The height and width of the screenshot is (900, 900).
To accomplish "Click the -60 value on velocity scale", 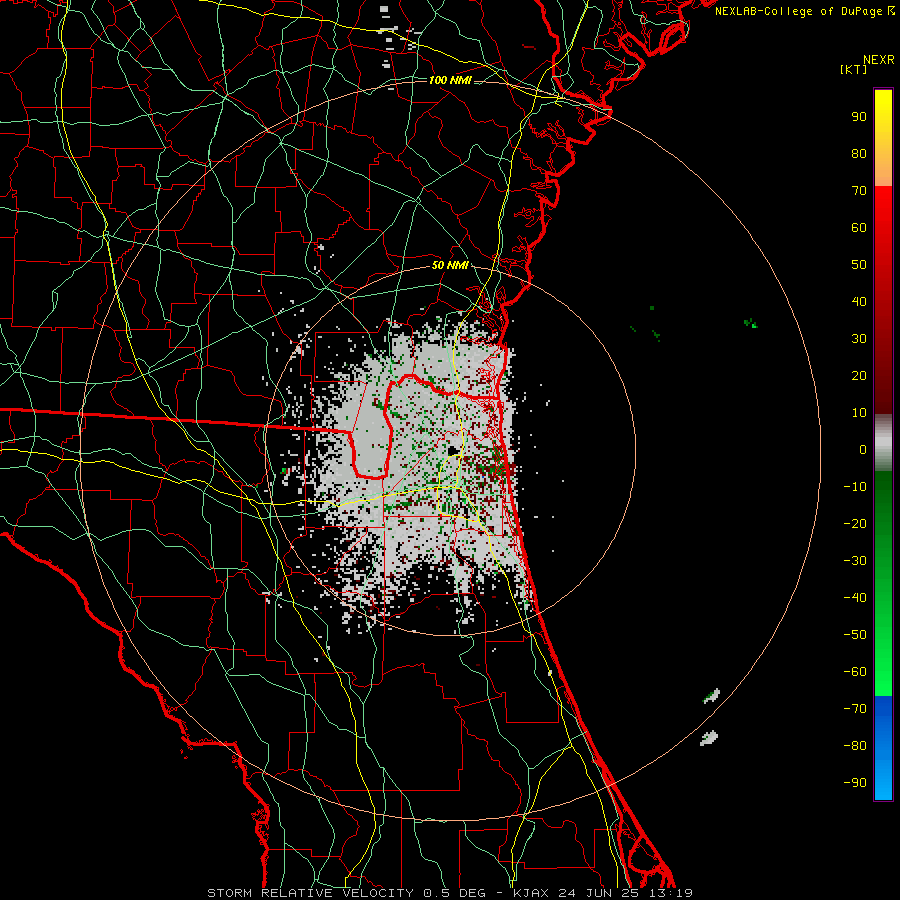I will [x=855, y=672].
